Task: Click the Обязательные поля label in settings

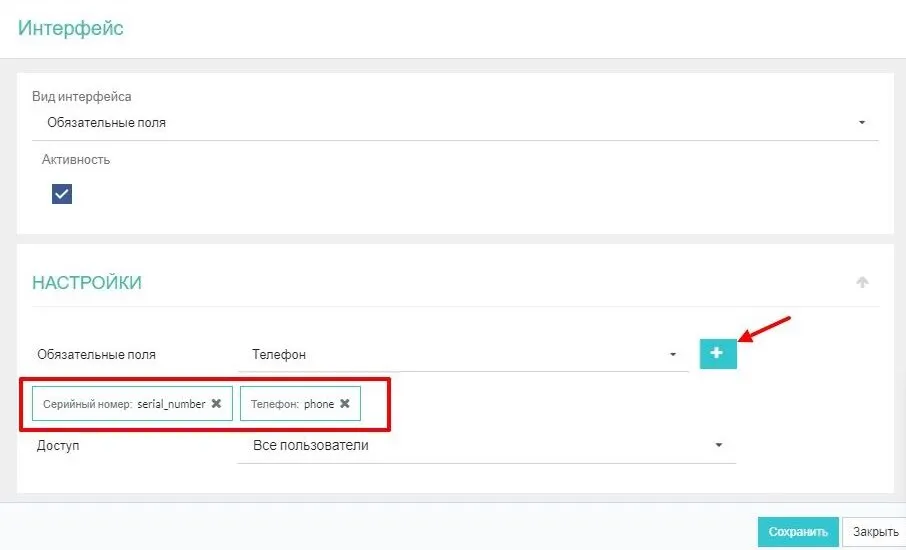Action: pyautogui.click(x=96, y=355)
